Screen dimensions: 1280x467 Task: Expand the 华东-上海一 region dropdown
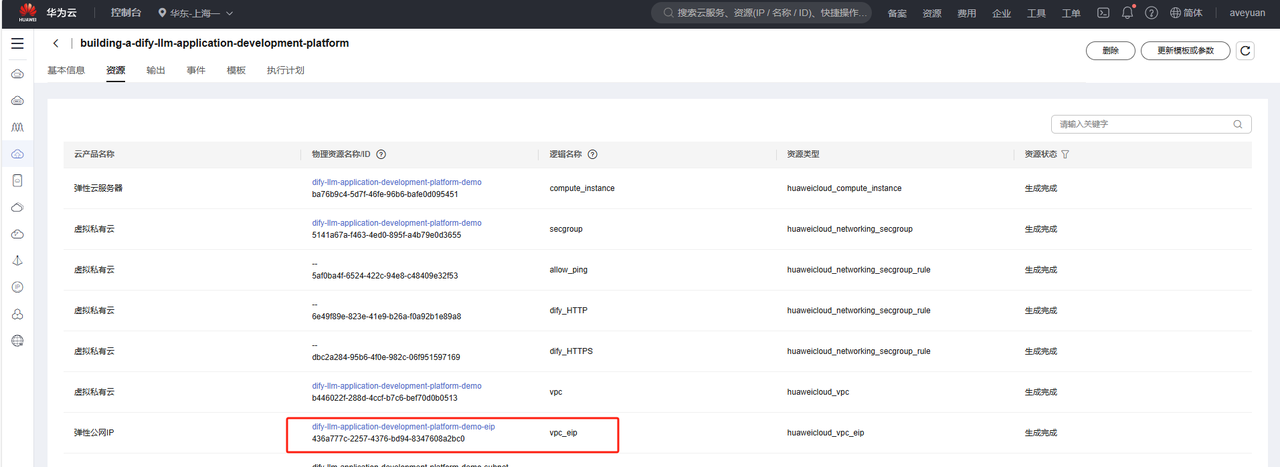(x=195, y=13)
